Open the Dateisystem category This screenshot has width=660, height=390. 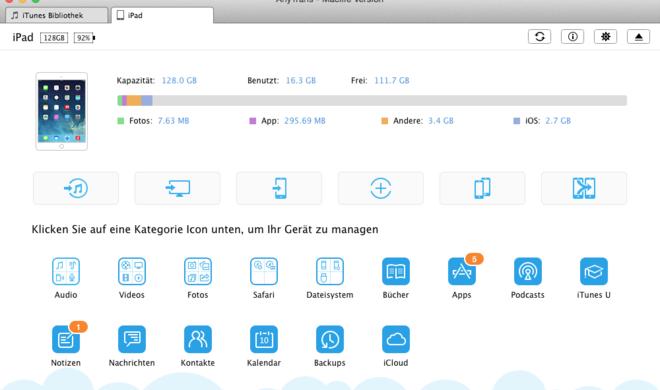(330, 271)
